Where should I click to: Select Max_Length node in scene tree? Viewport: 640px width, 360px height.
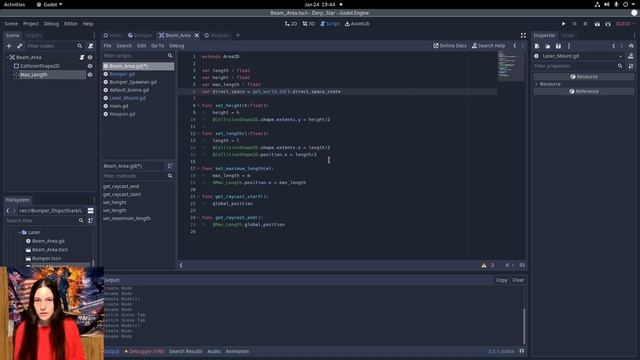(x=33, y=75)
